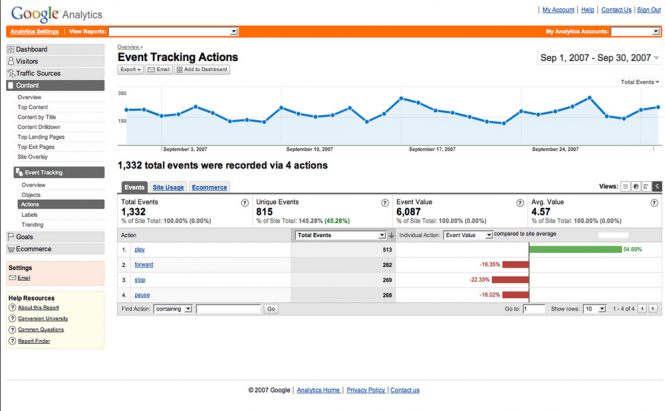The width and height of the screenshot is (665, 411).
Task: Click help icon beside Common Questions
Action: 12,330
